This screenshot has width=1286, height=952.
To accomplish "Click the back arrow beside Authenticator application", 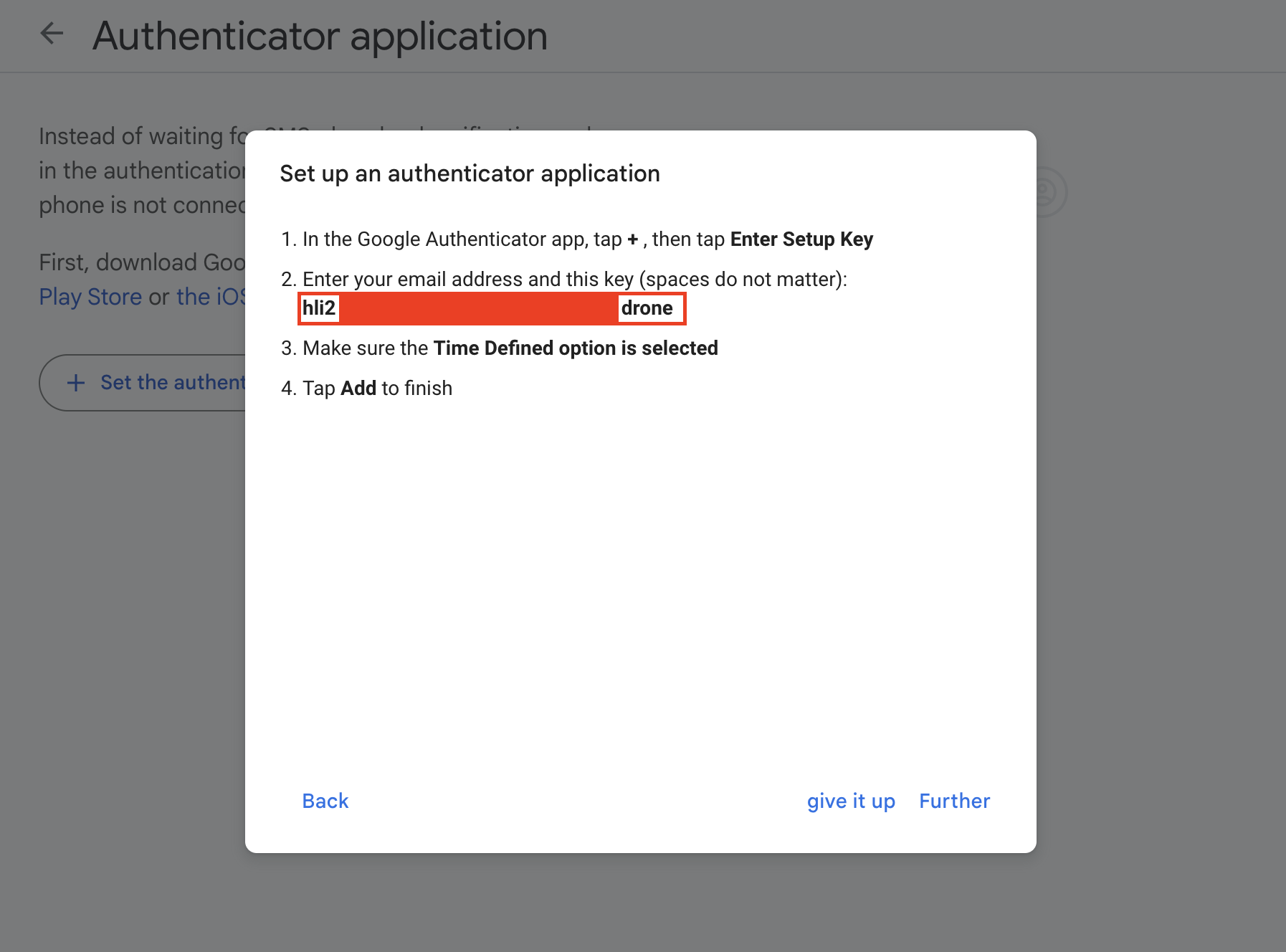I will (52, 33).
